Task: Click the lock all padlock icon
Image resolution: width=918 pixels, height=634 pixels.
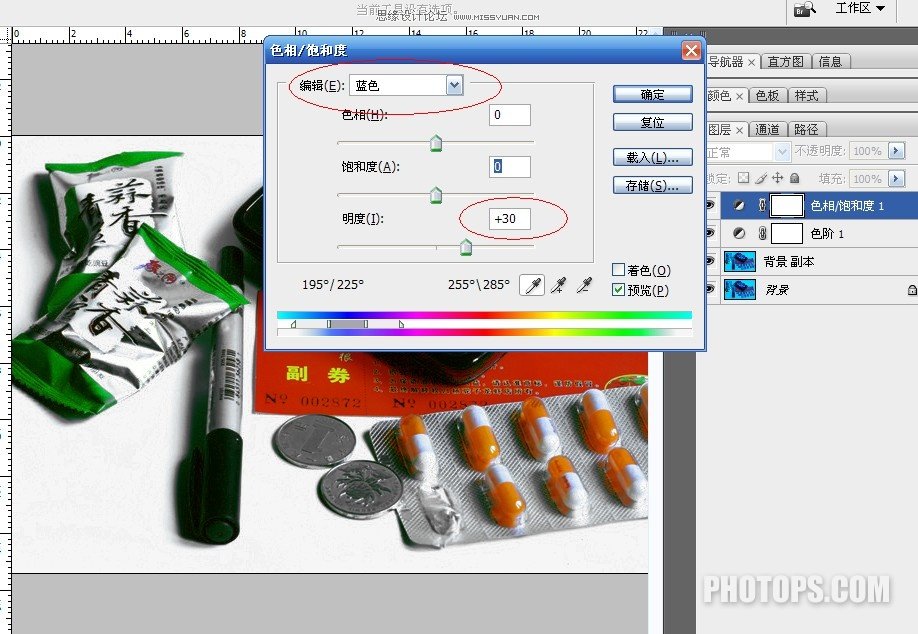Action: click(794, 178)
